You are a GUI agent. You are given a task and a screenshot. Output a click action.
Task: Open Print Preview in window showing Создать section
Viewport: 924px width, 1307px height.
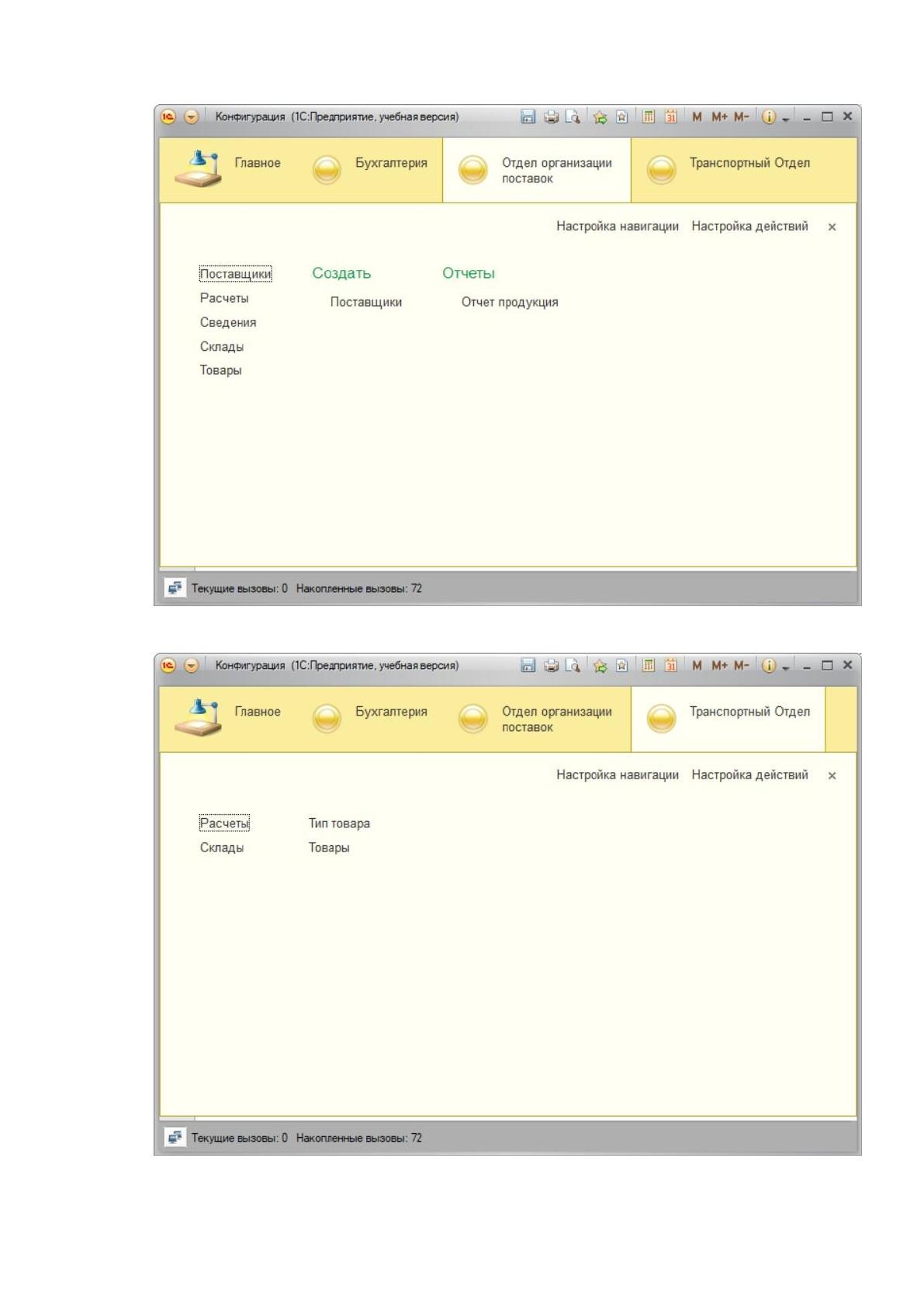tap(573, 116)
